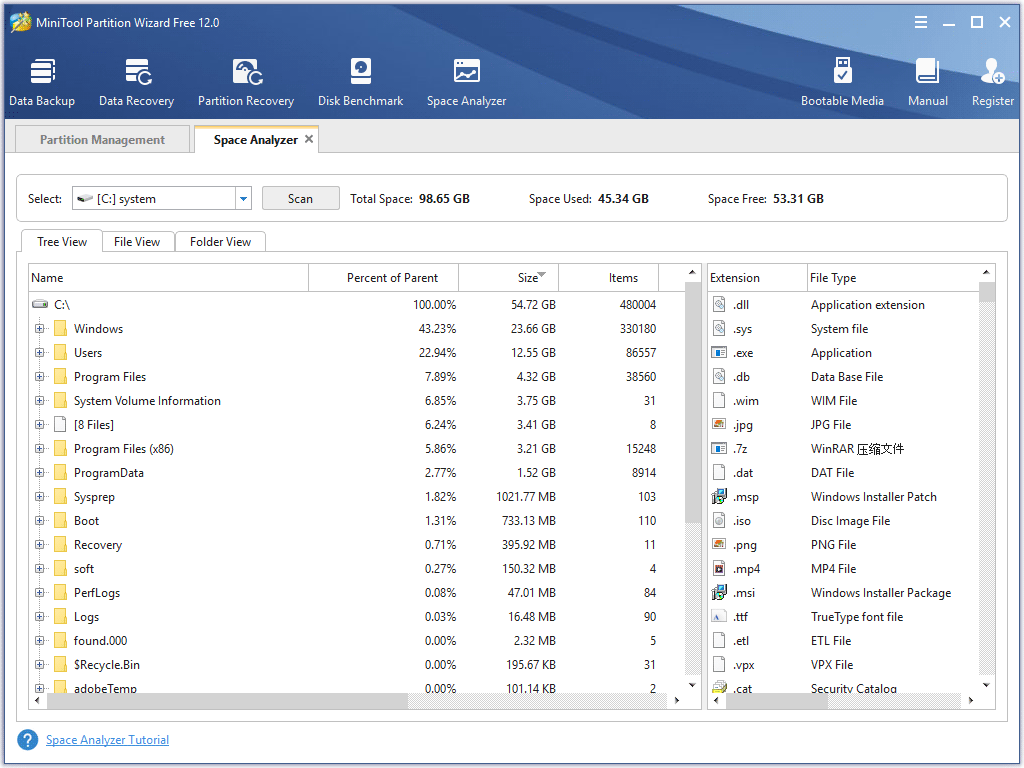Select the Space Analyzer tab
The image size is (1024, 768).
pyautogui.click(x=256, y=139)
